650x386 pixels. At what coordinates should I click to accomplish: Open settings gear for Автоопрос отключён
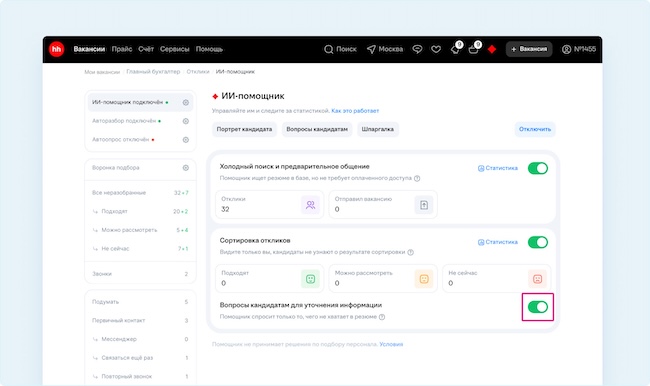pyautogui.click(x=186, y=140)
